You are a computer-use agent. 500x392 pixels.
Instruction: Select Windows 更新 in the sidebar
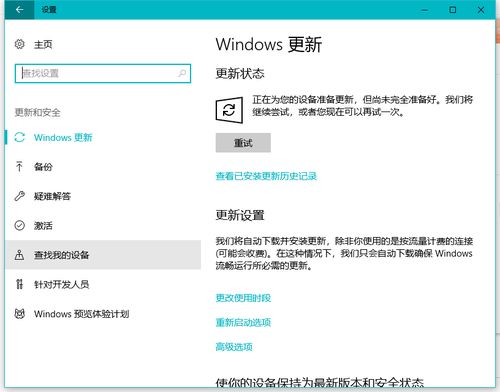coord(103,137)
